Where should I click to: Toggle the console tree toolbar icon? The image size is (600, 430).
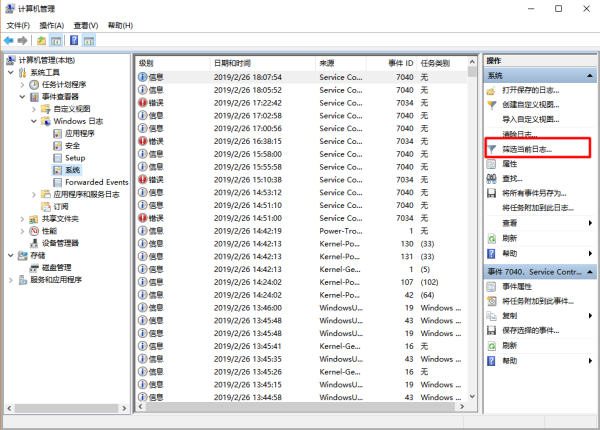pyautogui.click(x=56, y=40)
